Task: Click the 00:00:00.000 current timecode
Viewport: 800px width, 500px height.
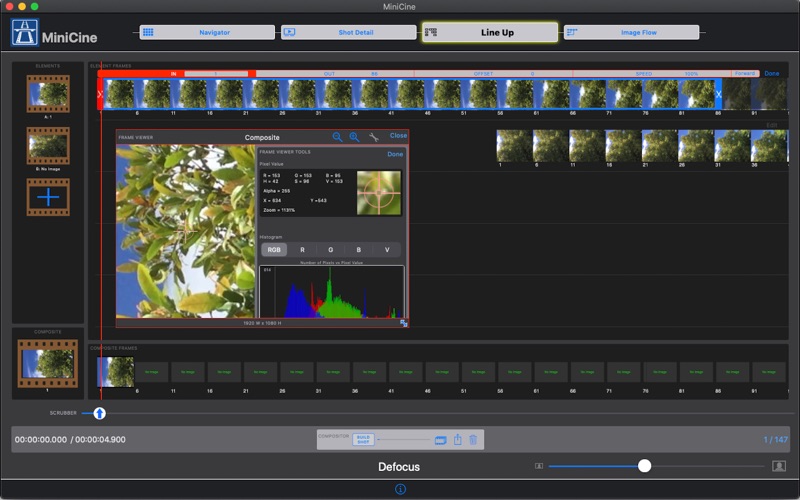Action: point(41,439)
